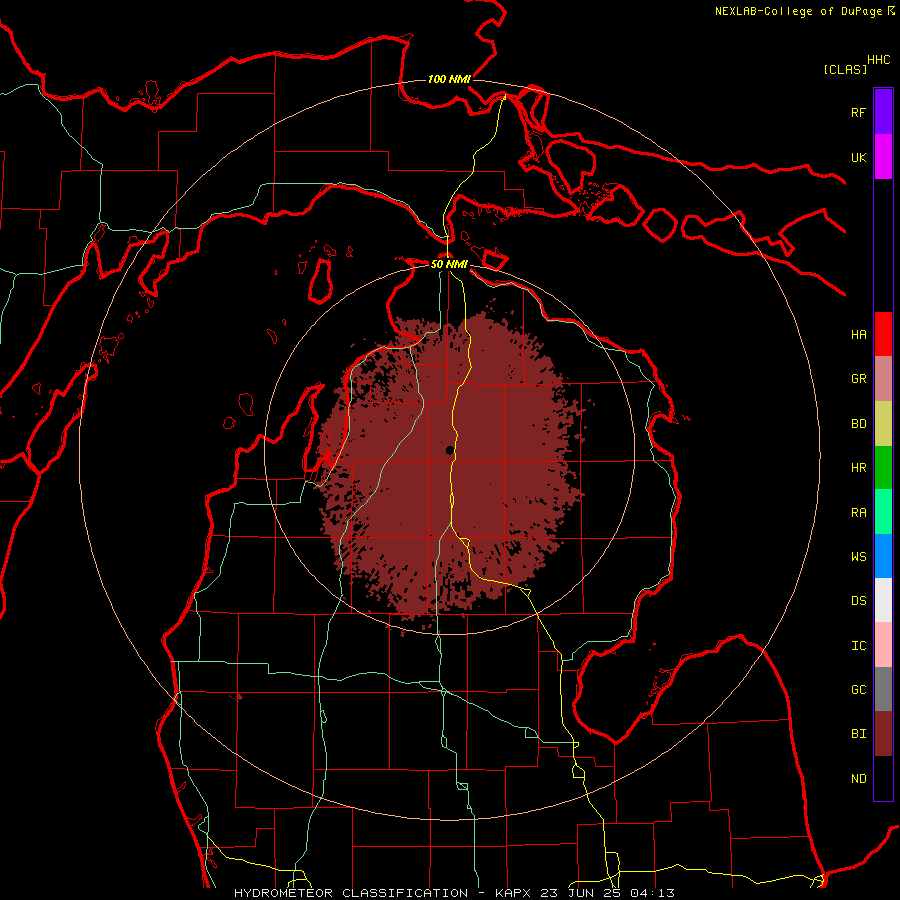The image size is (900, 900).
Task: Click the ND black legend swatch
Action: tap(883, 778)
